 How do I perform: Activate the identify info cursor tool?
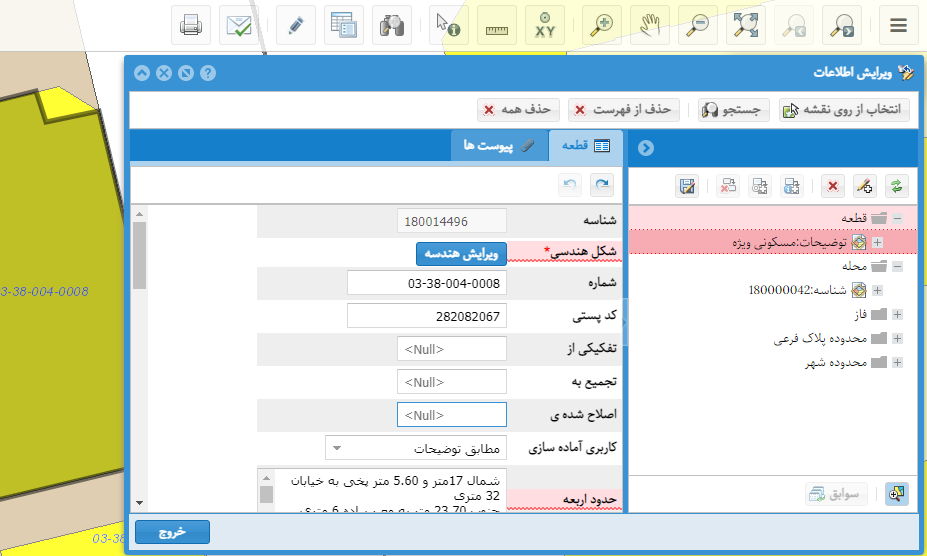click(449, 25)
